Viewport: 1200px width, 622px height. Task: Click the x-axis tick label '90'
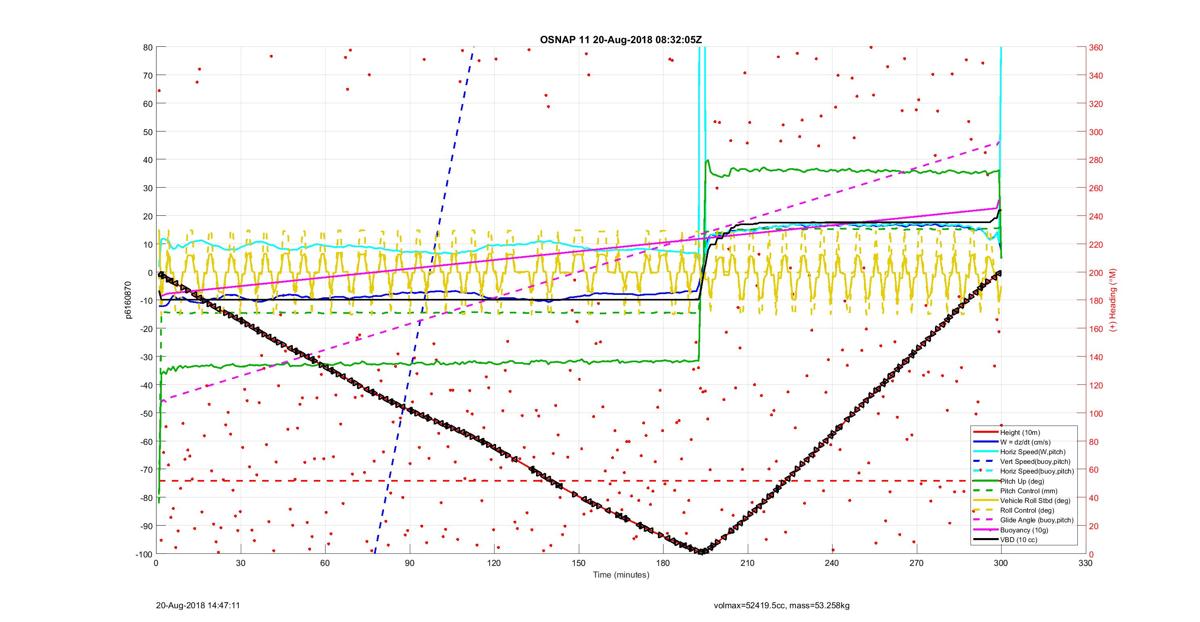(409, 564)
